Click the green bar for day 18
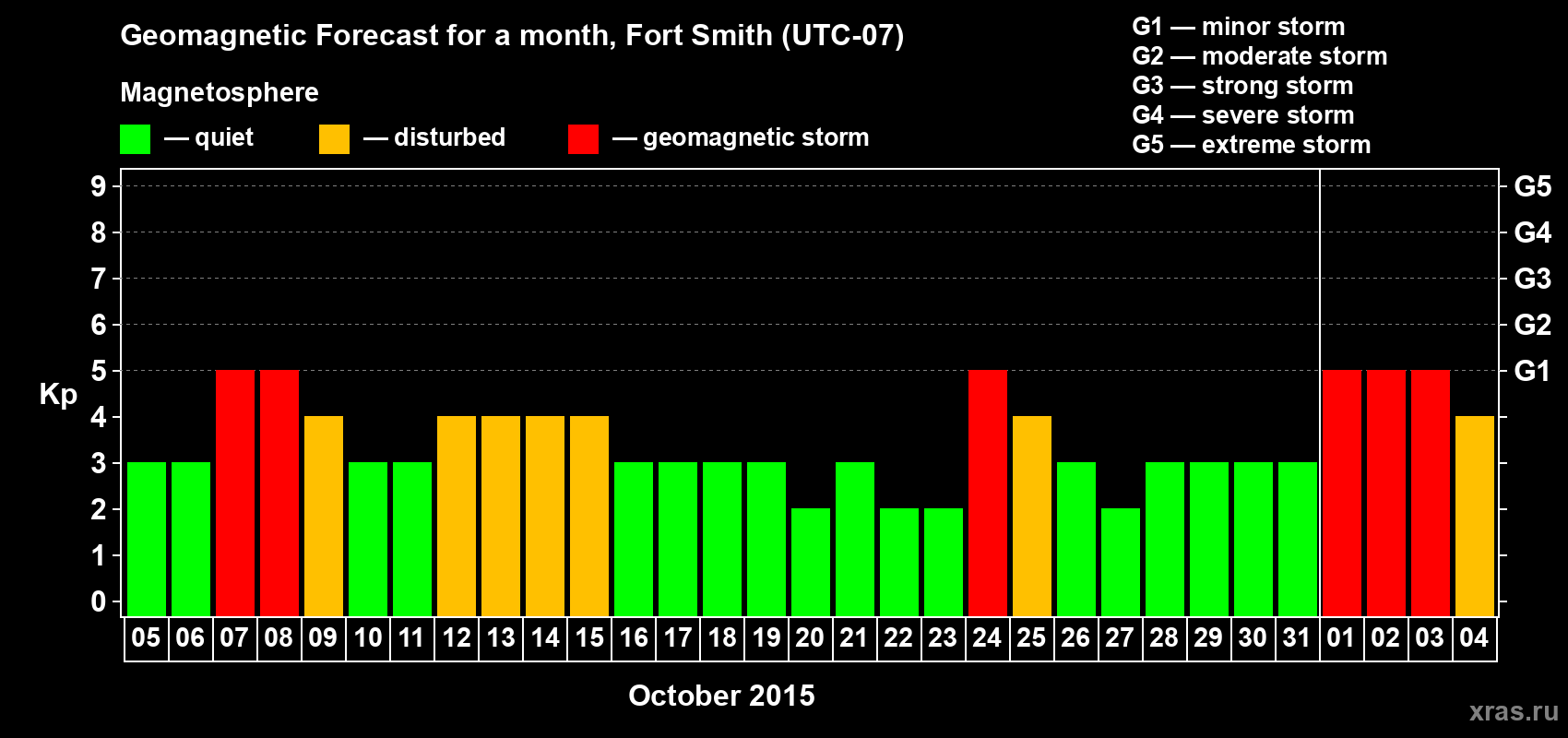The height and width of the screenshot is (738, 1568). click(x=722, y=540)
